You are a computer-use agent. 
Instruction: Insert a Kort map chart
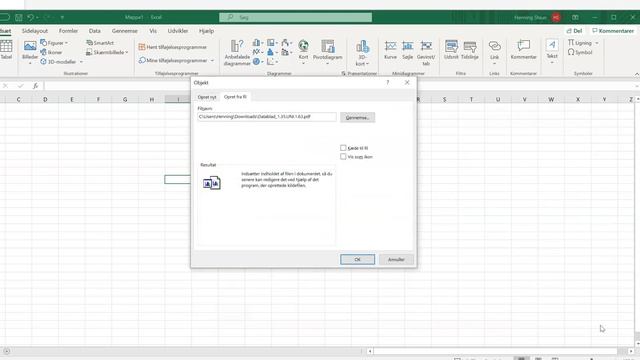(303, 51)
